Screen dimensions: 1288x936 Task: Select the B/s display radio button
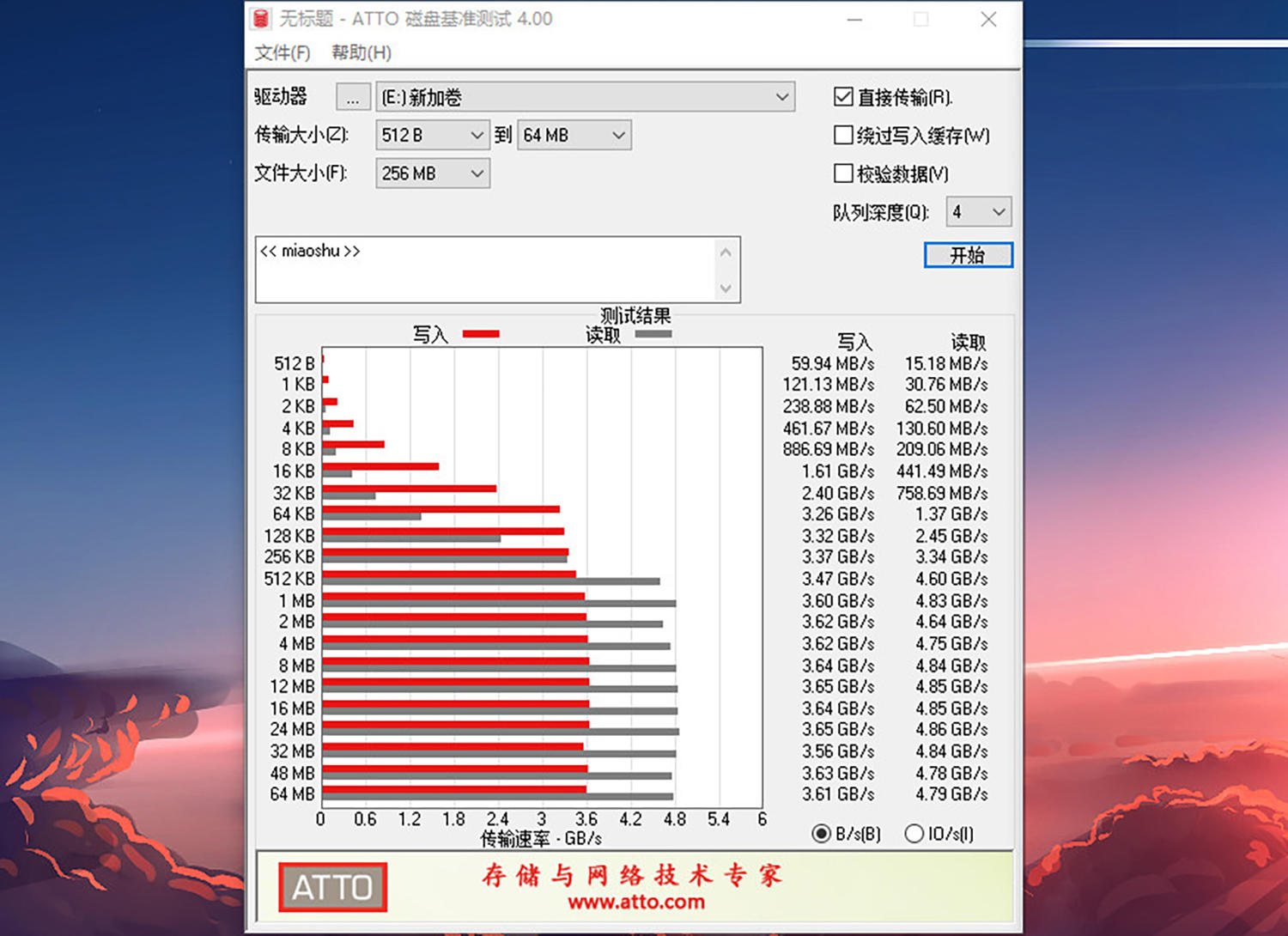click(x=822, y=833)
